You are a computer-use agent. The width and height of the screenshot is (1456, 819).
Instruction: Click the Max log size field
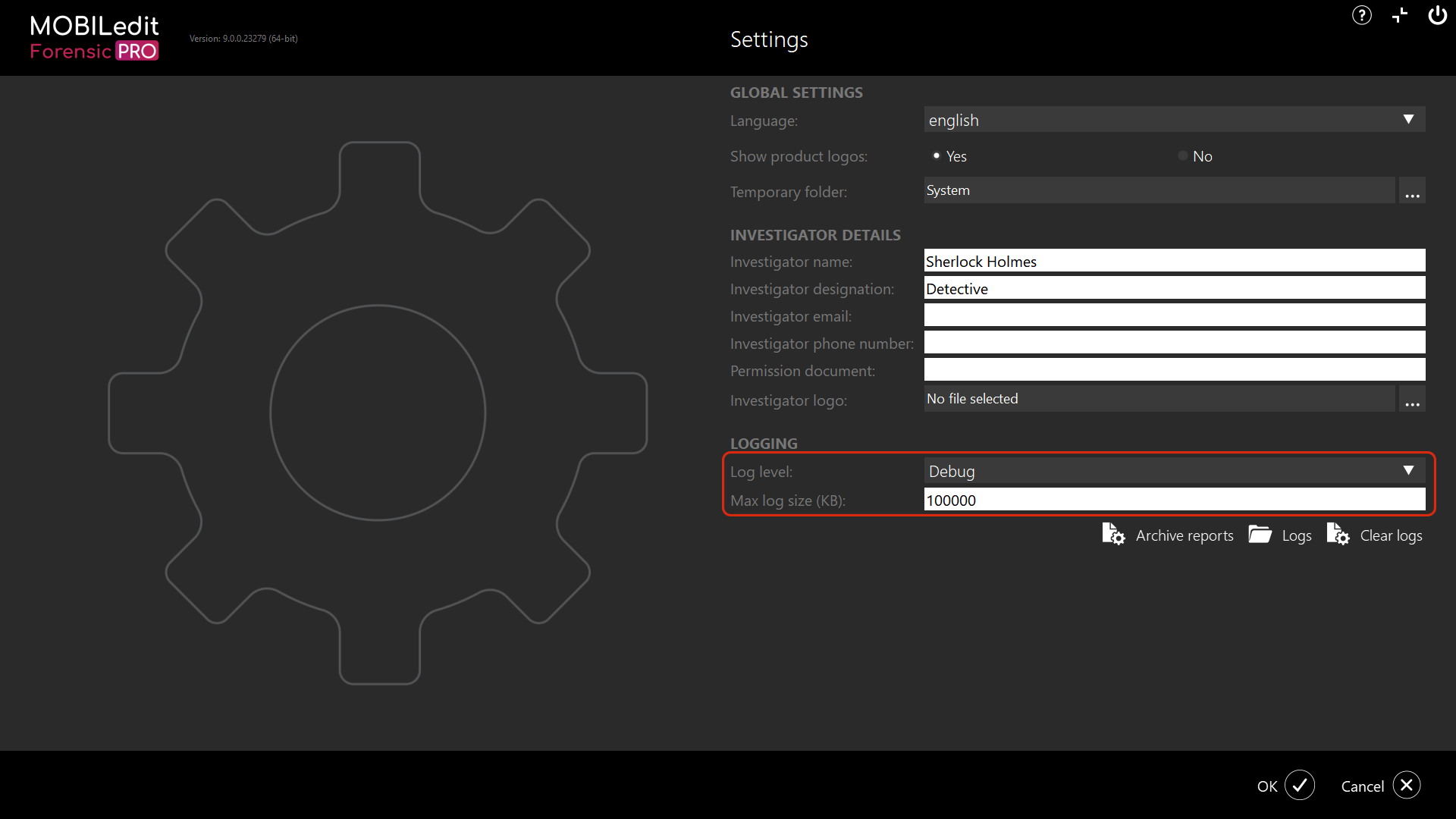[1174, 500]
